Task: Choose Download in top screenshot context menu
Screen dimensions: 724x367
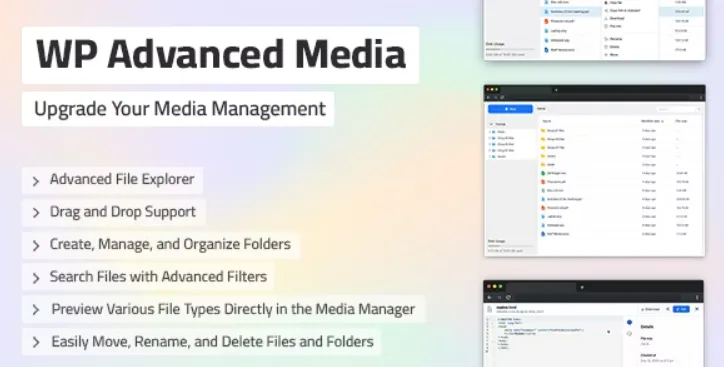Action: click(x=616, y=18)
